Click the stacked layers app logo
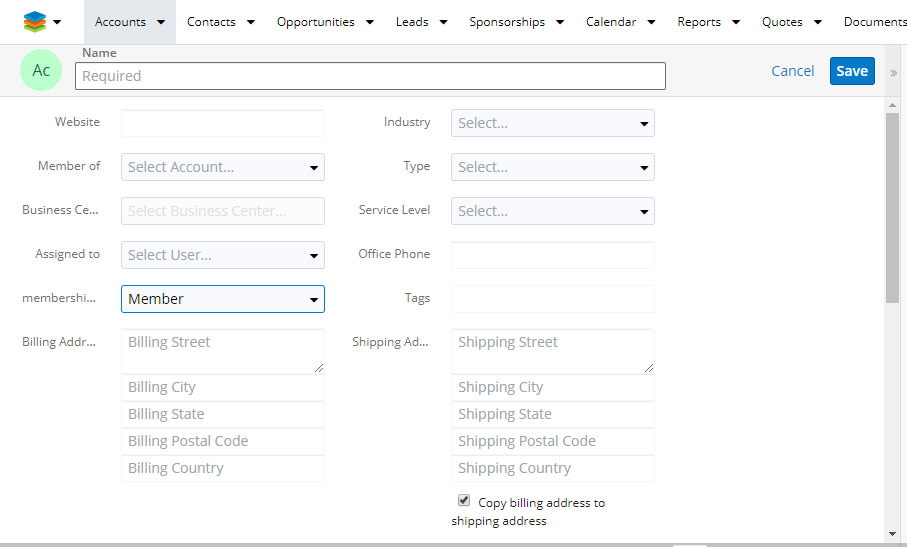Viewport: 907px width, 547px height. pyautogui.click(x=35, y=21)
